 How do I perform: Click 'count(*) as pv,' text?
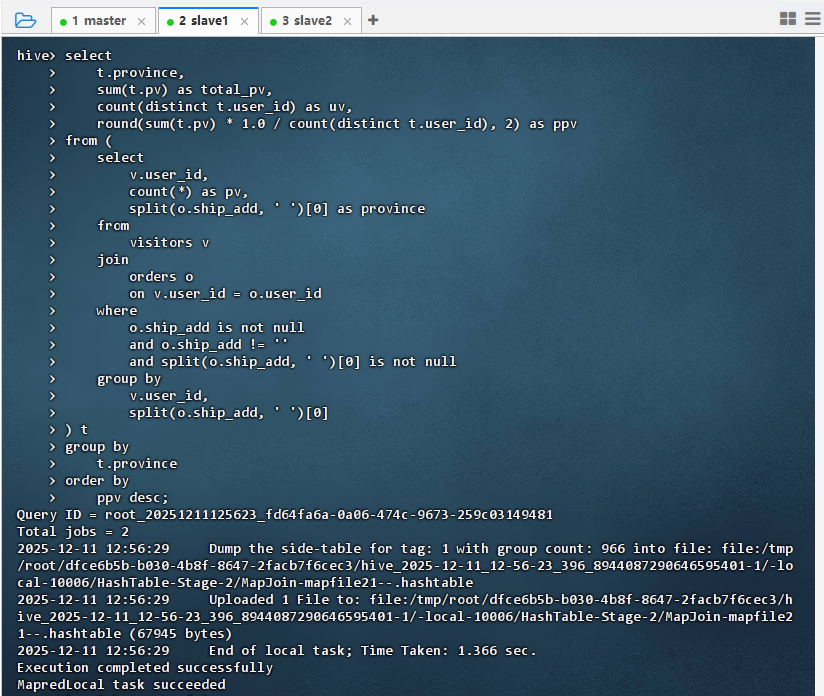(189, 192)
